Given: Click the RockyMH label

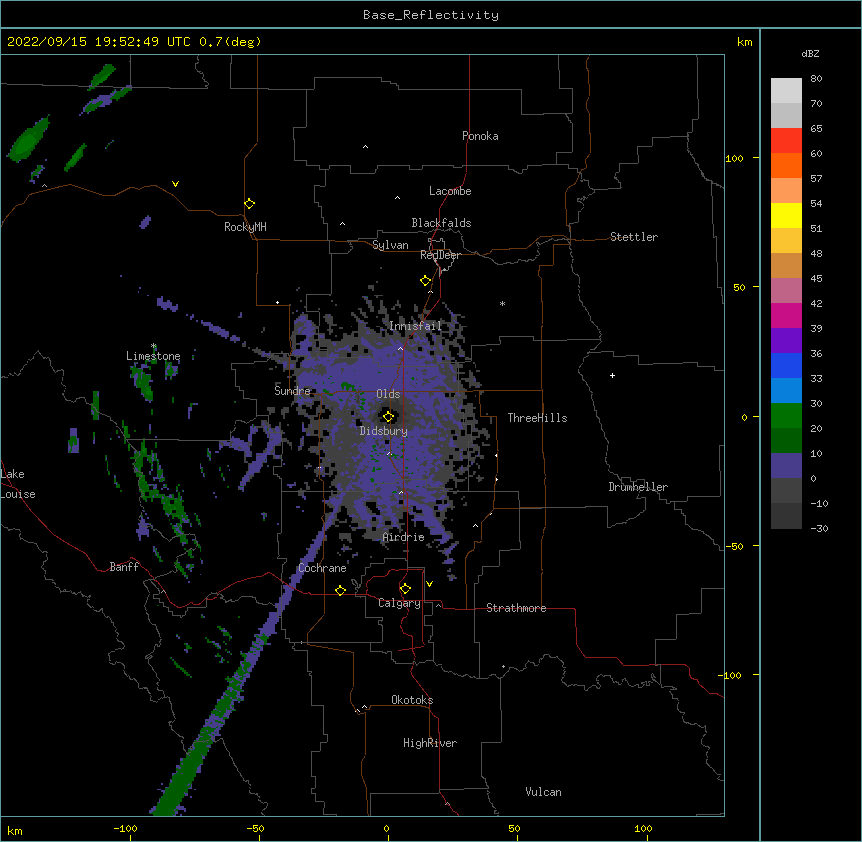Looking at the screenshot, I should click(x=245, y=227).
